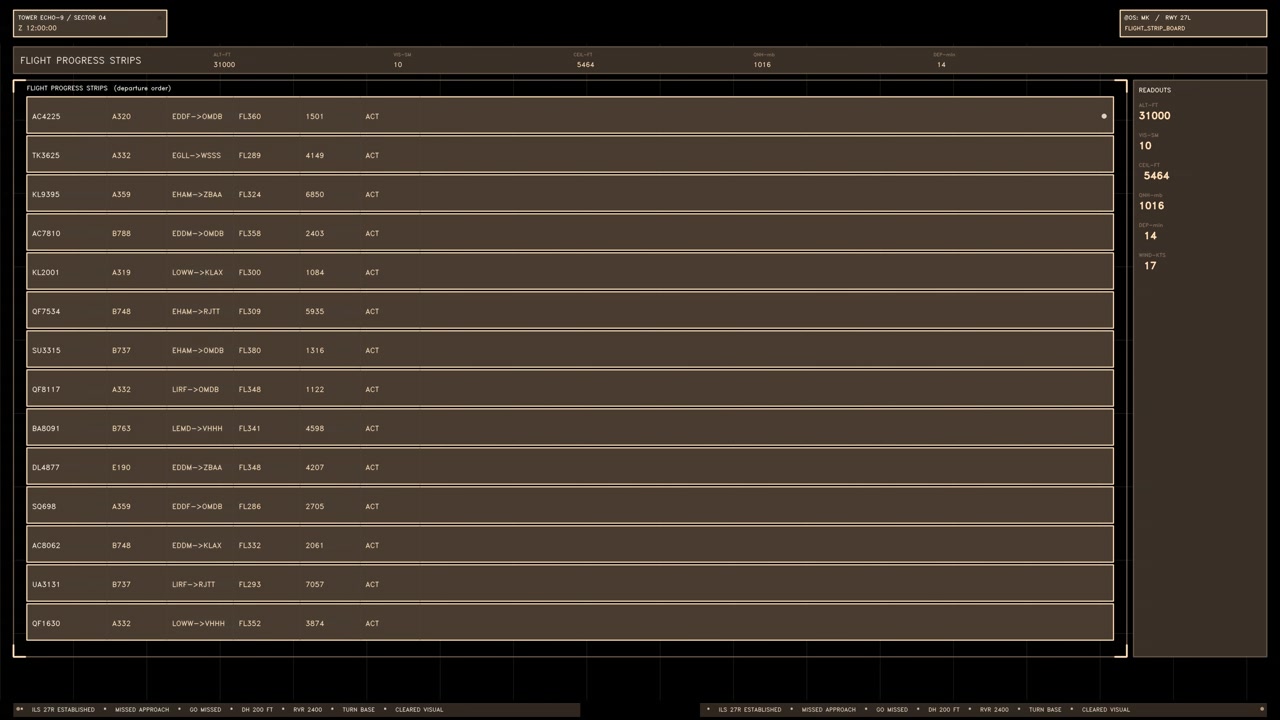
Task: Click the FLIGHT_STRIP_BOARD label
Action: [1154, 28]
